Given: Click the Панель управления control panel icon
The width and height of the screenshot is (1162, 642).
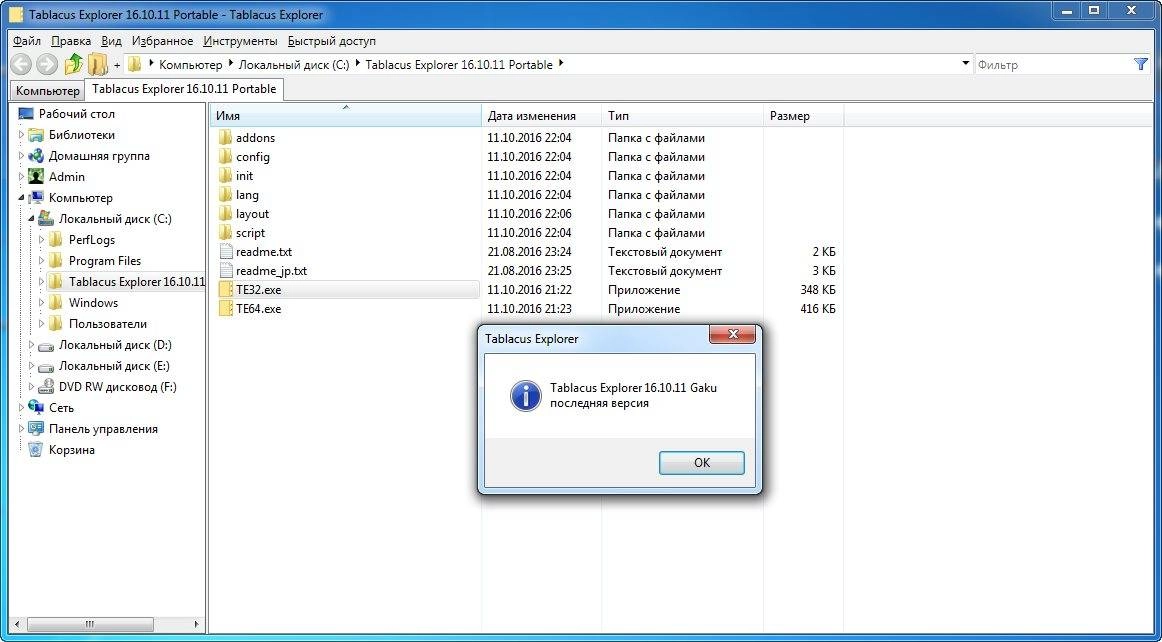Looking at the screenshot, I should pyautogui.click(x=36, y=428).
